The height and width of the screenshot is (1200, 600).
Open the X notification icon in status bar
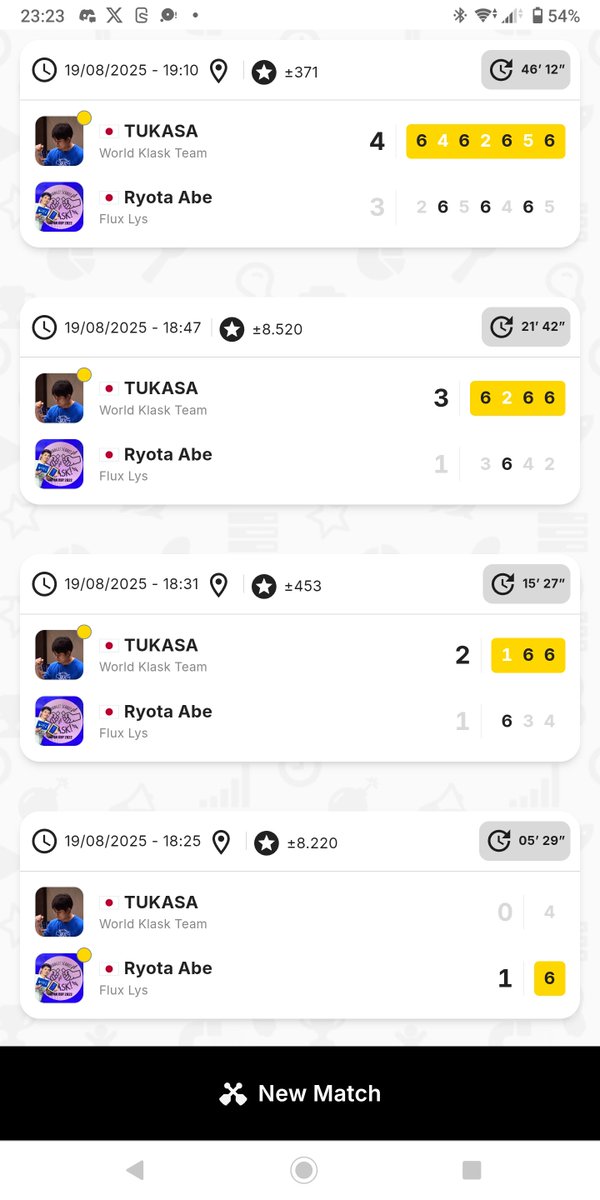tap(115, 15)
